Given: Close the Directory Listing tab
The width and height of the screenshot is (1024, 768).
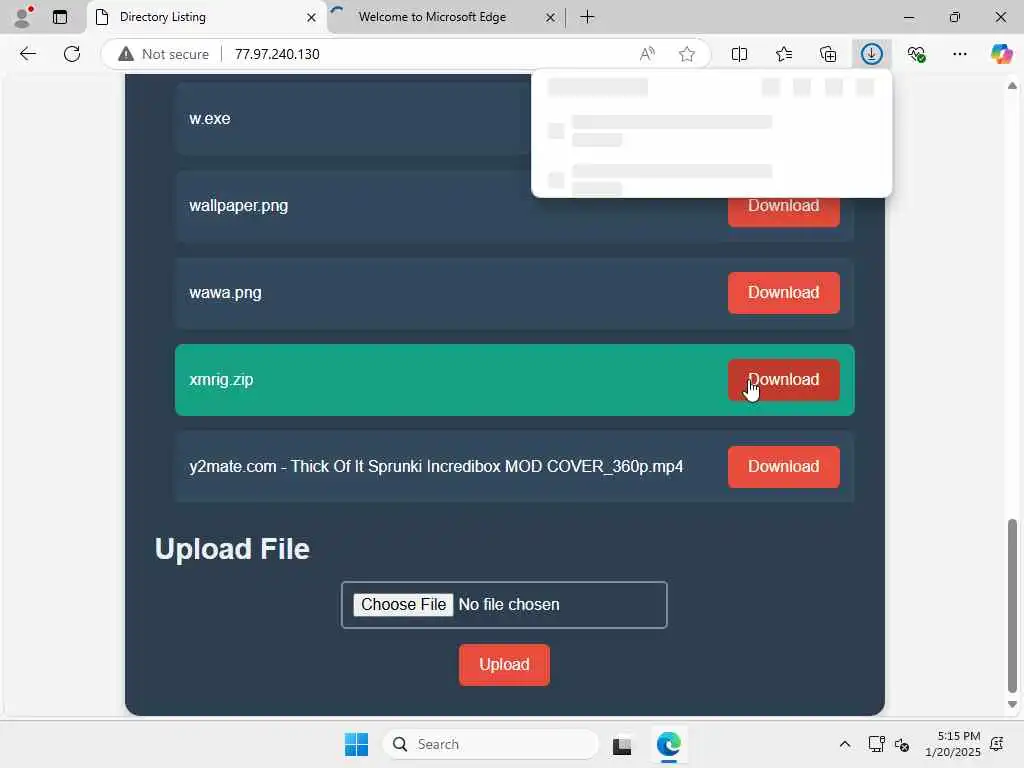Looking at the screenshot, I should pyautogui.click(x=312, y=18).
